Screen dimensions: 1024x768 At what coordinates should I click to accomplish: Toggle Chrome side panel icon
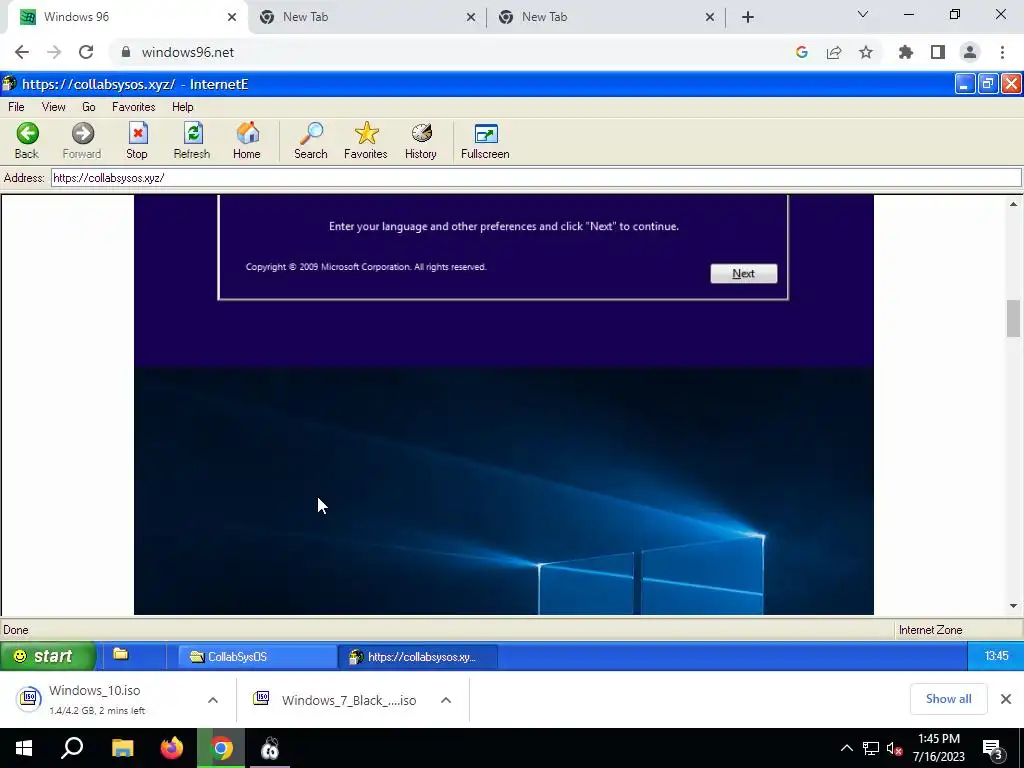[x=938, y=52]
